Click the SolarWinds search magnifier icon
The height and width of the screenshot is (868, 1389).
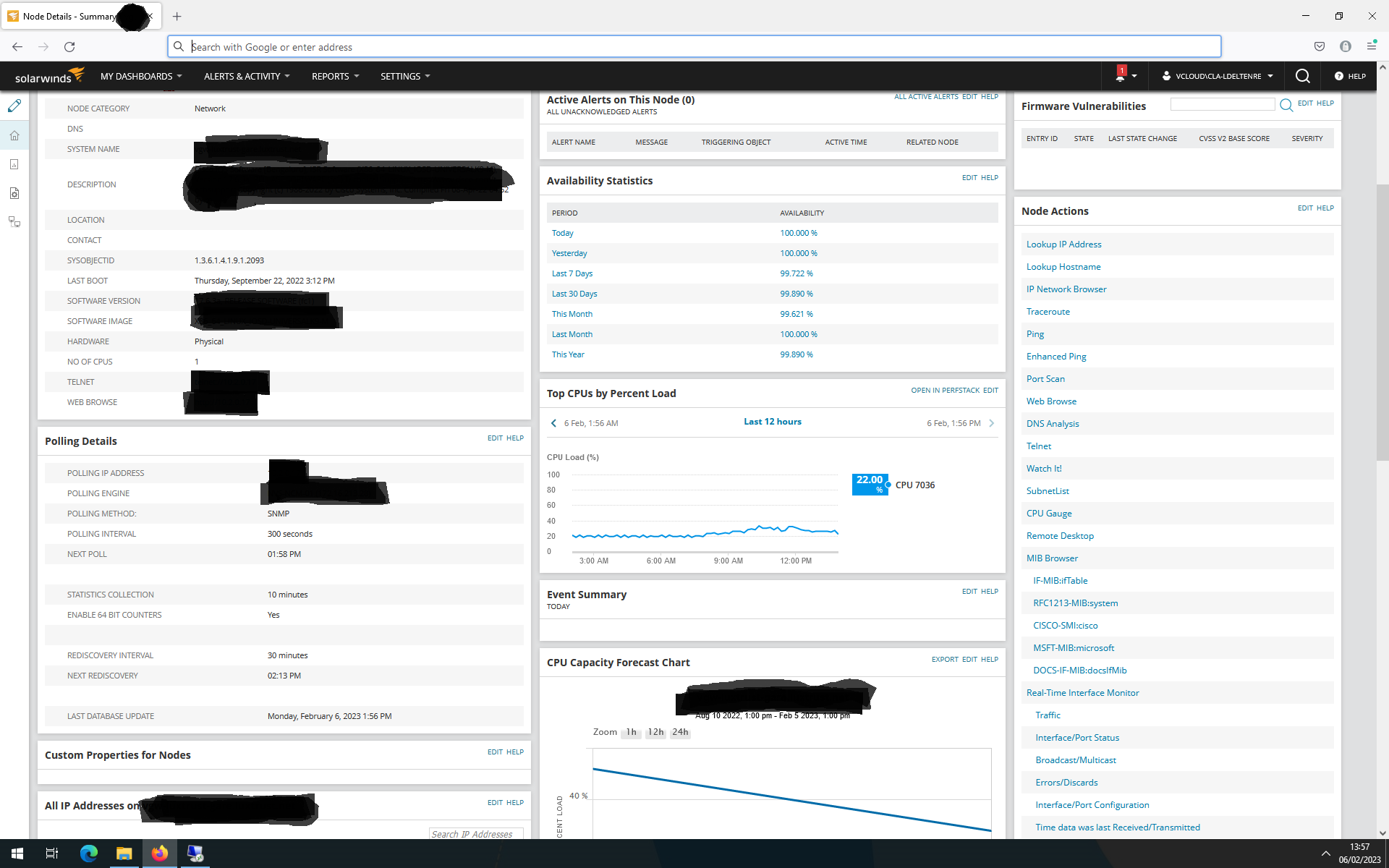point(1302,76)
